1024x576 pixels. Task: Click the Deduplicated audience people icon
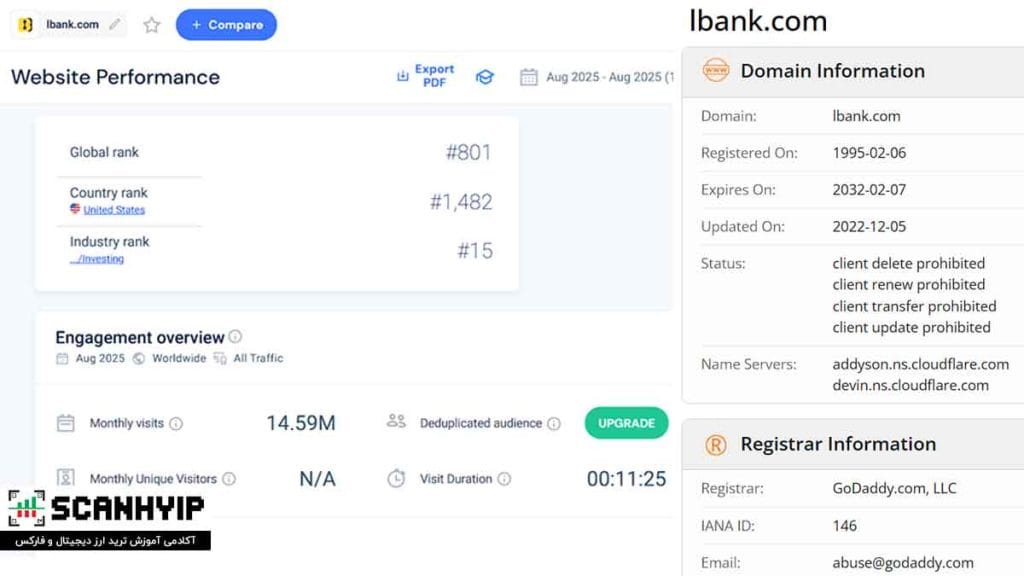click(x=396, y=421)
